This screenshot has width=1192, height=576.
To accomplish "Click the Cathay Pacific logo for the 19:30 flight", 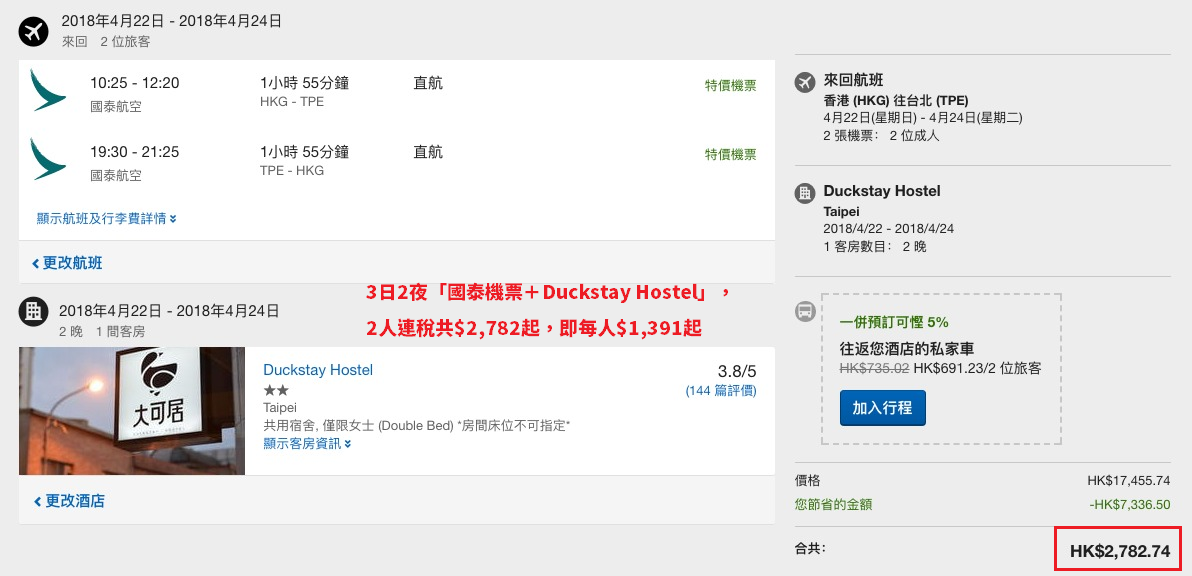I will point(48,159).
